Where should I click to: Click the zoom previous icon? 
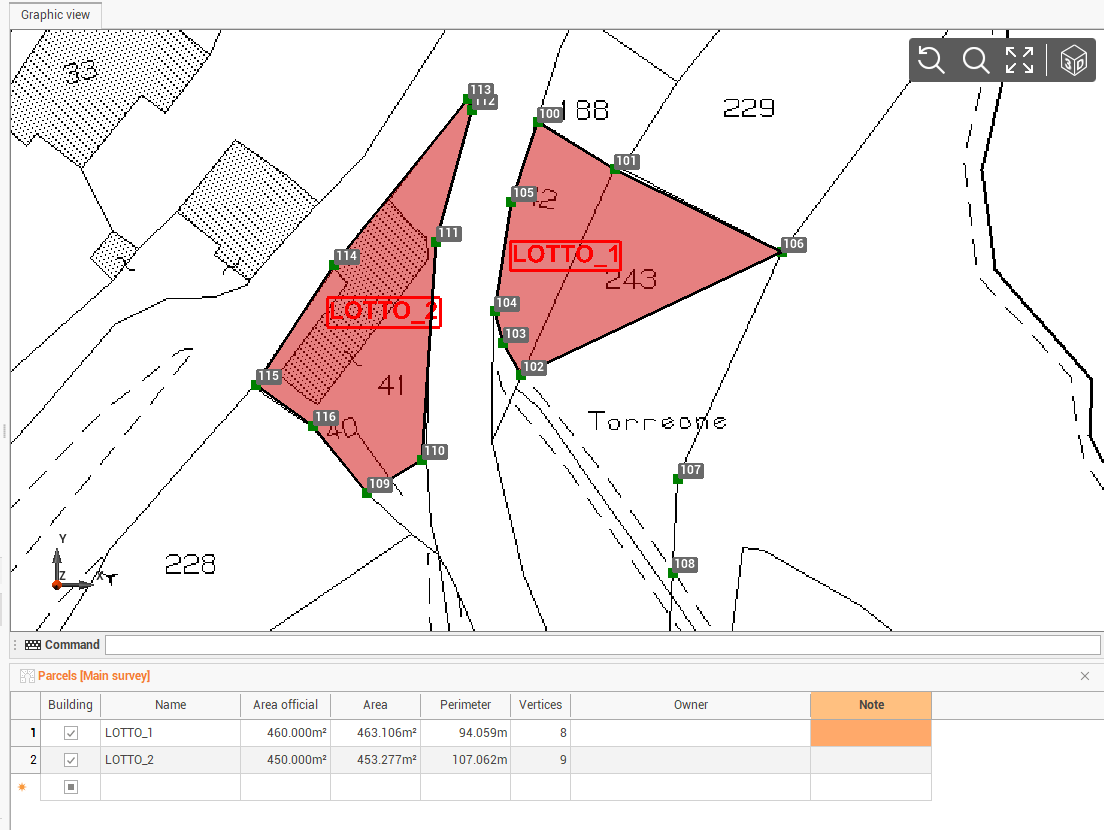[x=931, y=60]
